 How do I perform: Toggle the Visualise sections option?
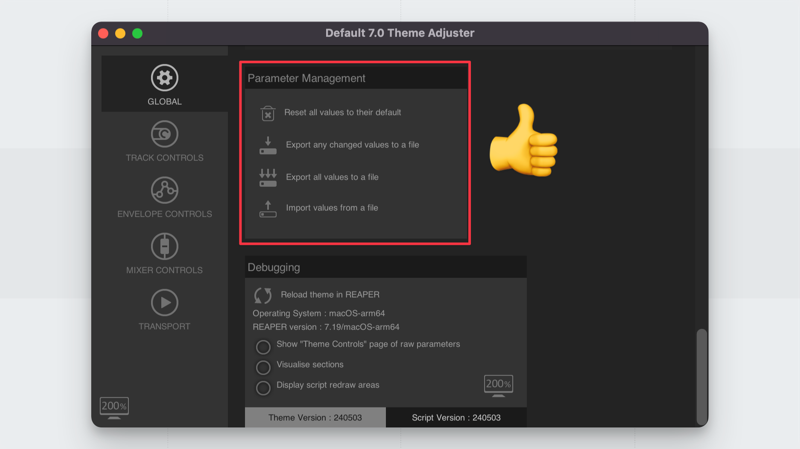[x=263, y=367]
